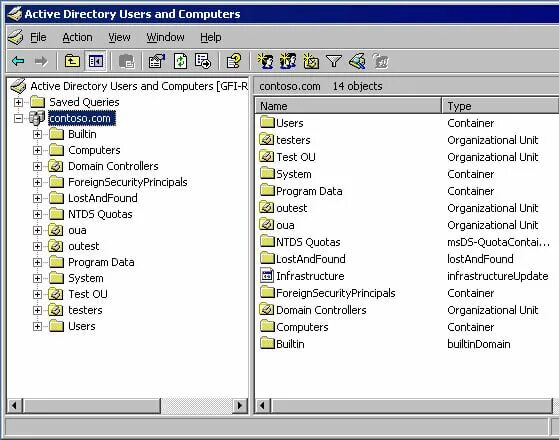This screenshot has width=559, height=440.
Task: Click list pane scrollbar left arrow
Action: tap(263, 406)
